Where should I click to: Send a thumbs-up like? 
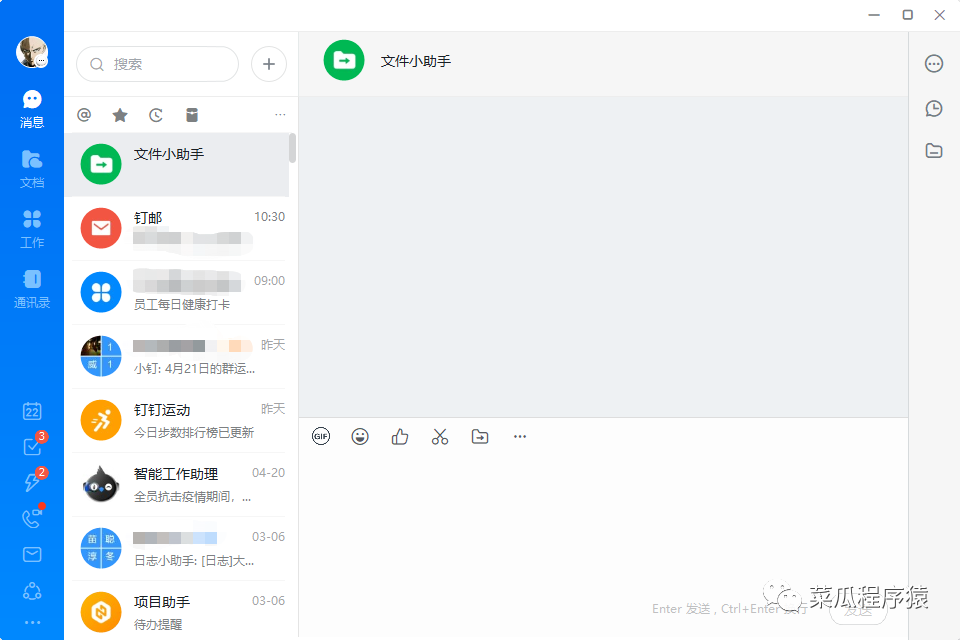click(400, 437)
